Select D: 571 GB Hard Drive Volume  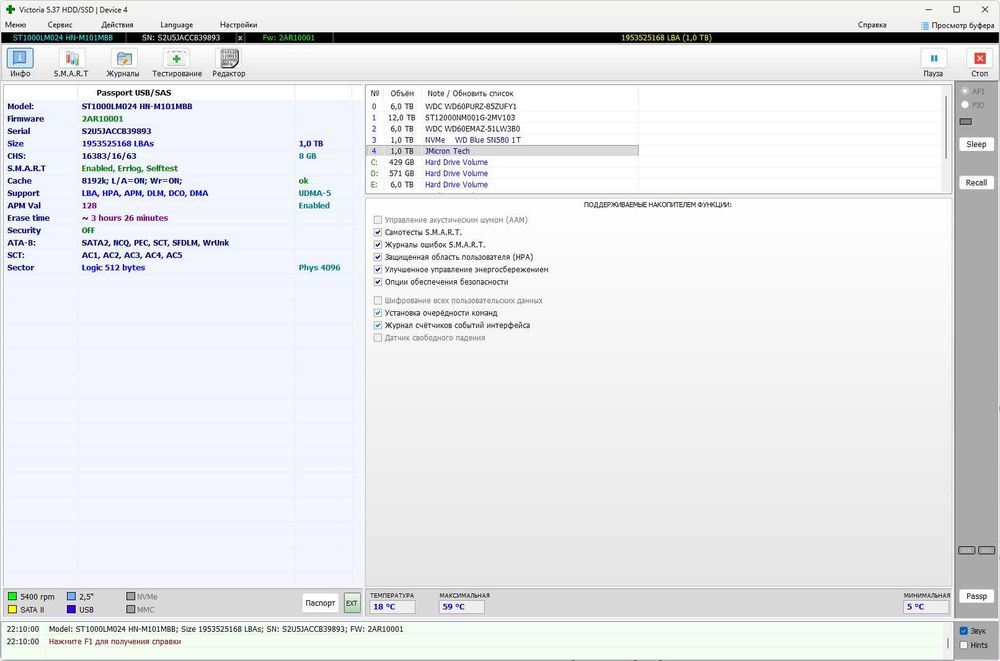(x=503, y=174)
